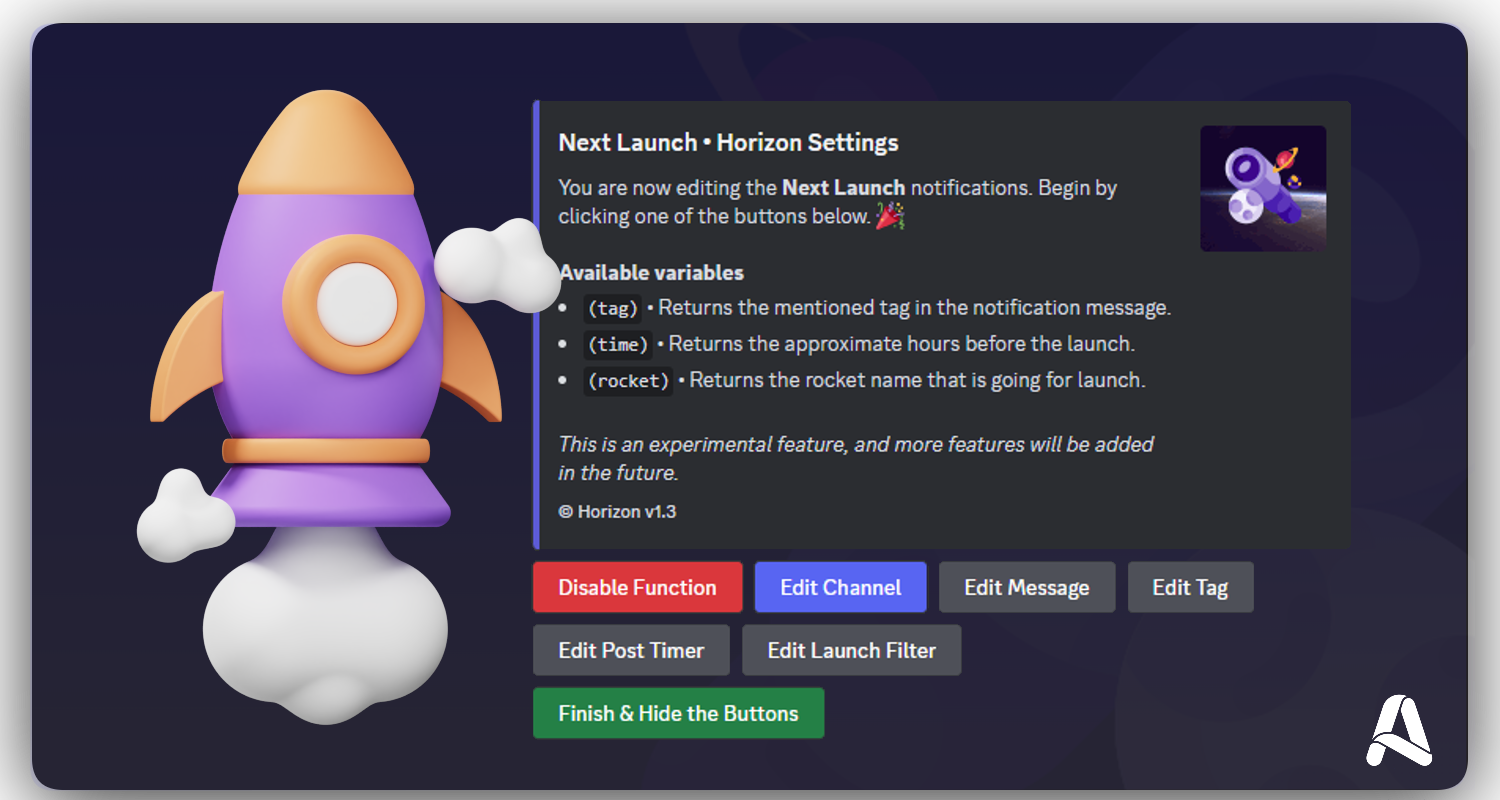Screen dimensions: 1500x800
Task: Click the © Horizon v1.3 footer text
Action: click(x=617, y=511)
